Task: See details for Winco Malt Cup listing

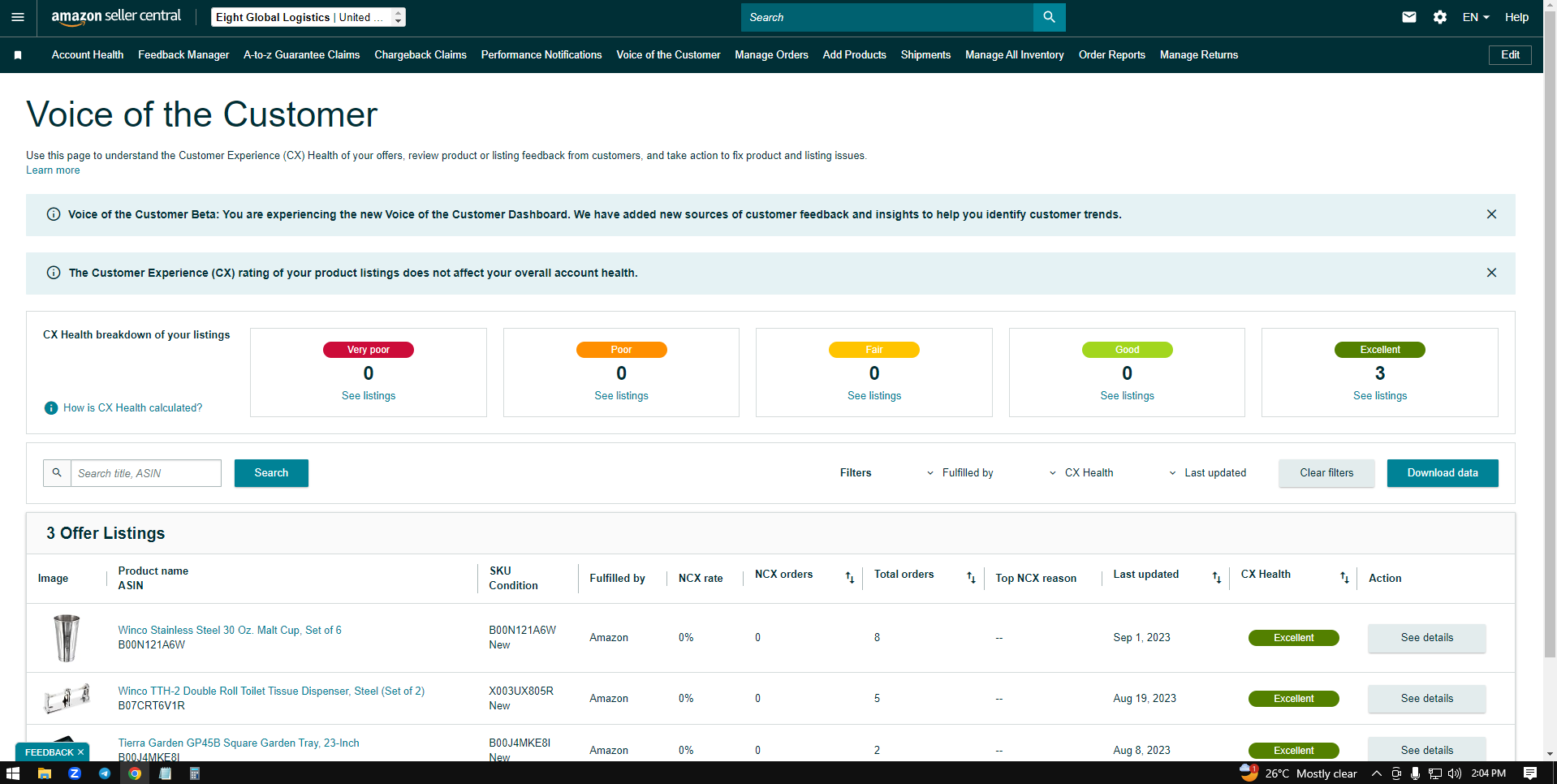Action: point(1427,638)
